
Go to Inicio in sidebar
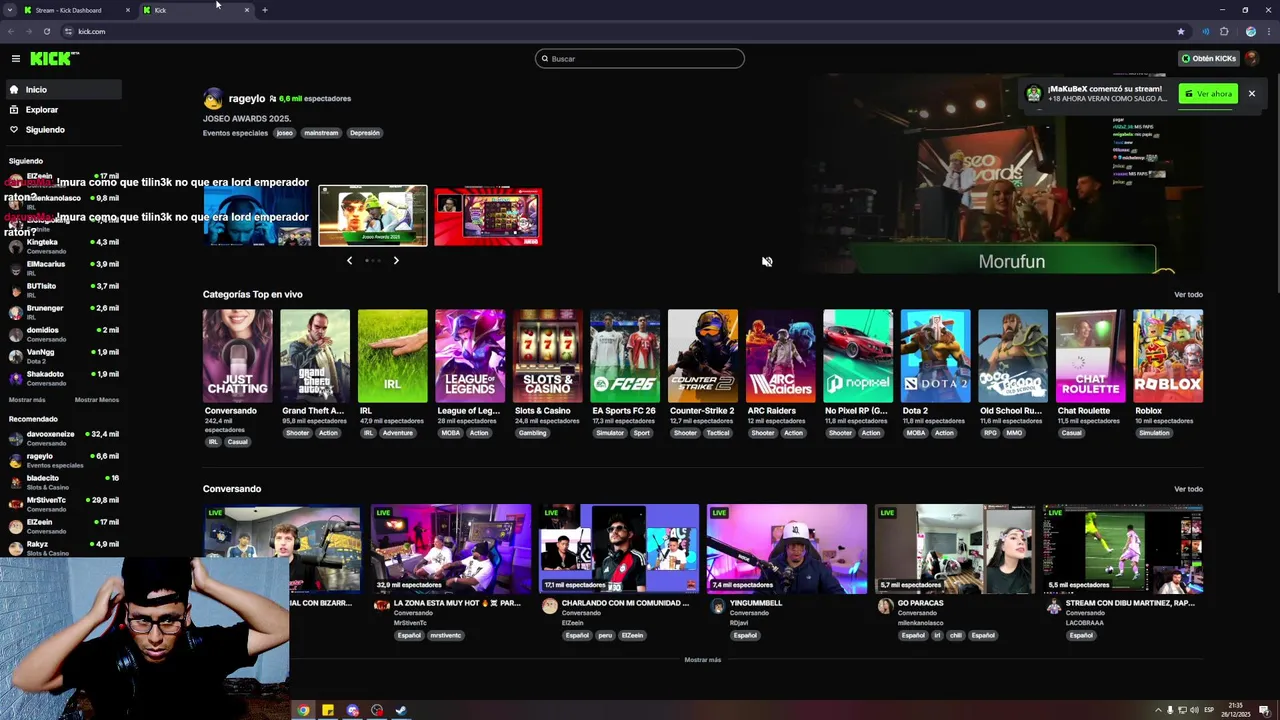point(63,90)
